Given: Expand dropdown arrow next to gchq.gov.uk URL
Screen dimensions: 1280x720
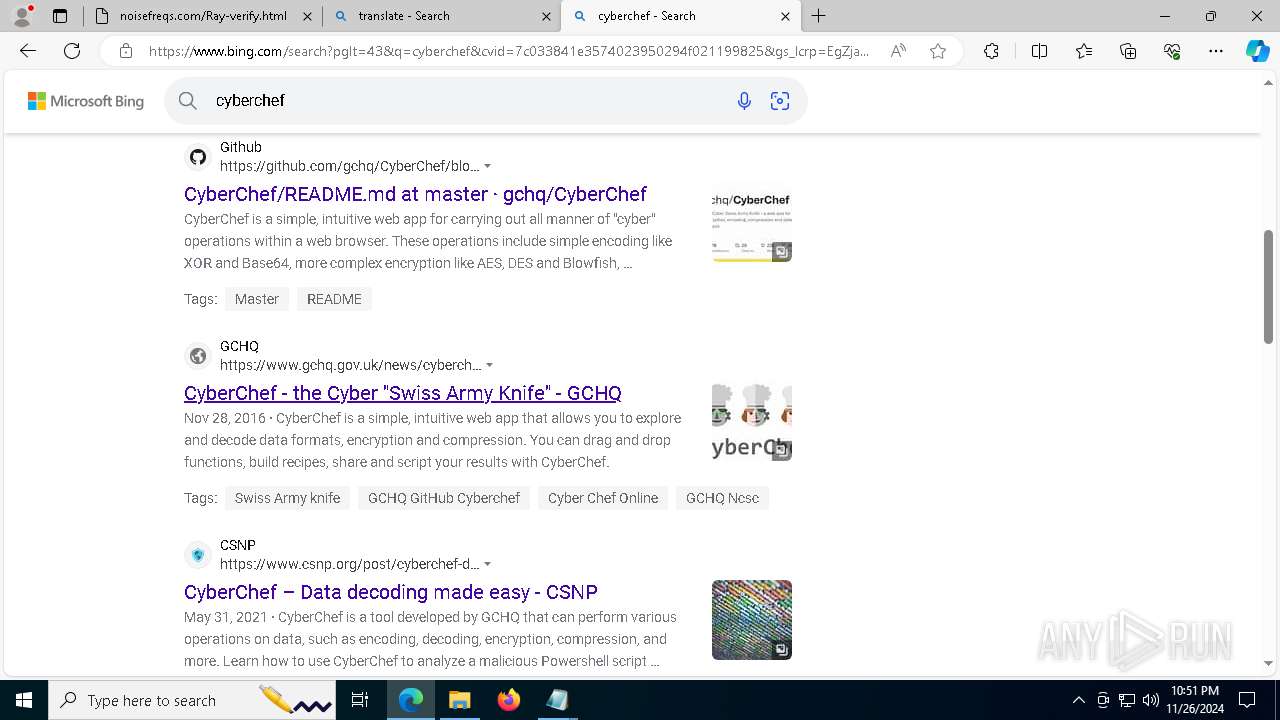Looking at the screenshot, I should point(489,365).
